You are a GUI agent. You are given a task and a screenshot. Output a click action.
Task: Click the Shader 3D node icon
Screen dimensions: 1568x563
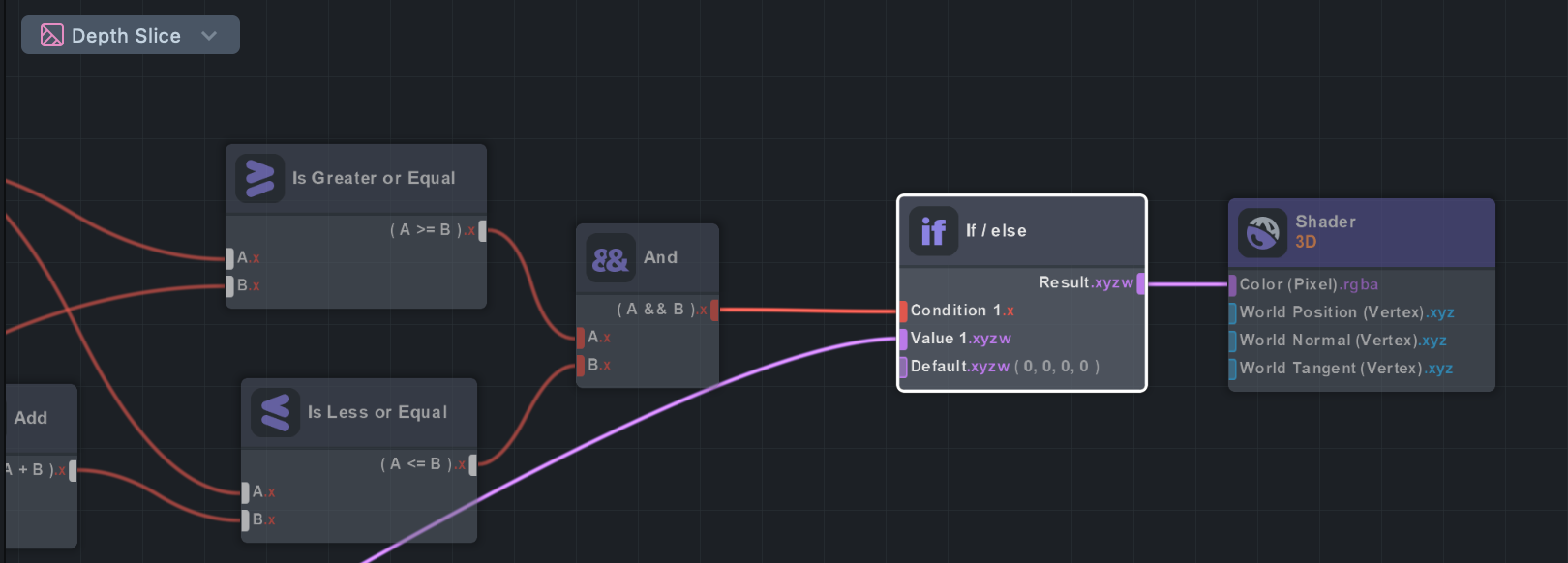pyautogui.click(x=1262, y=232)
